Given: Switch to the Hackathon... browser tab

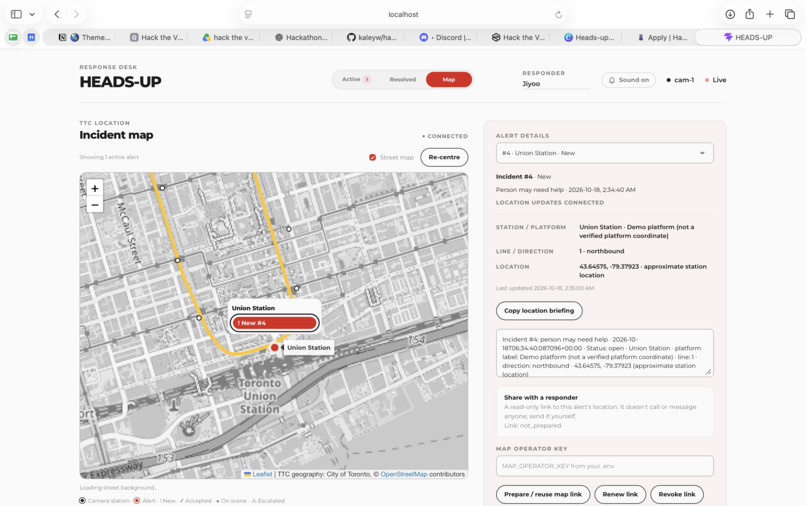Looking at the screenshot, I should point(302,37).
